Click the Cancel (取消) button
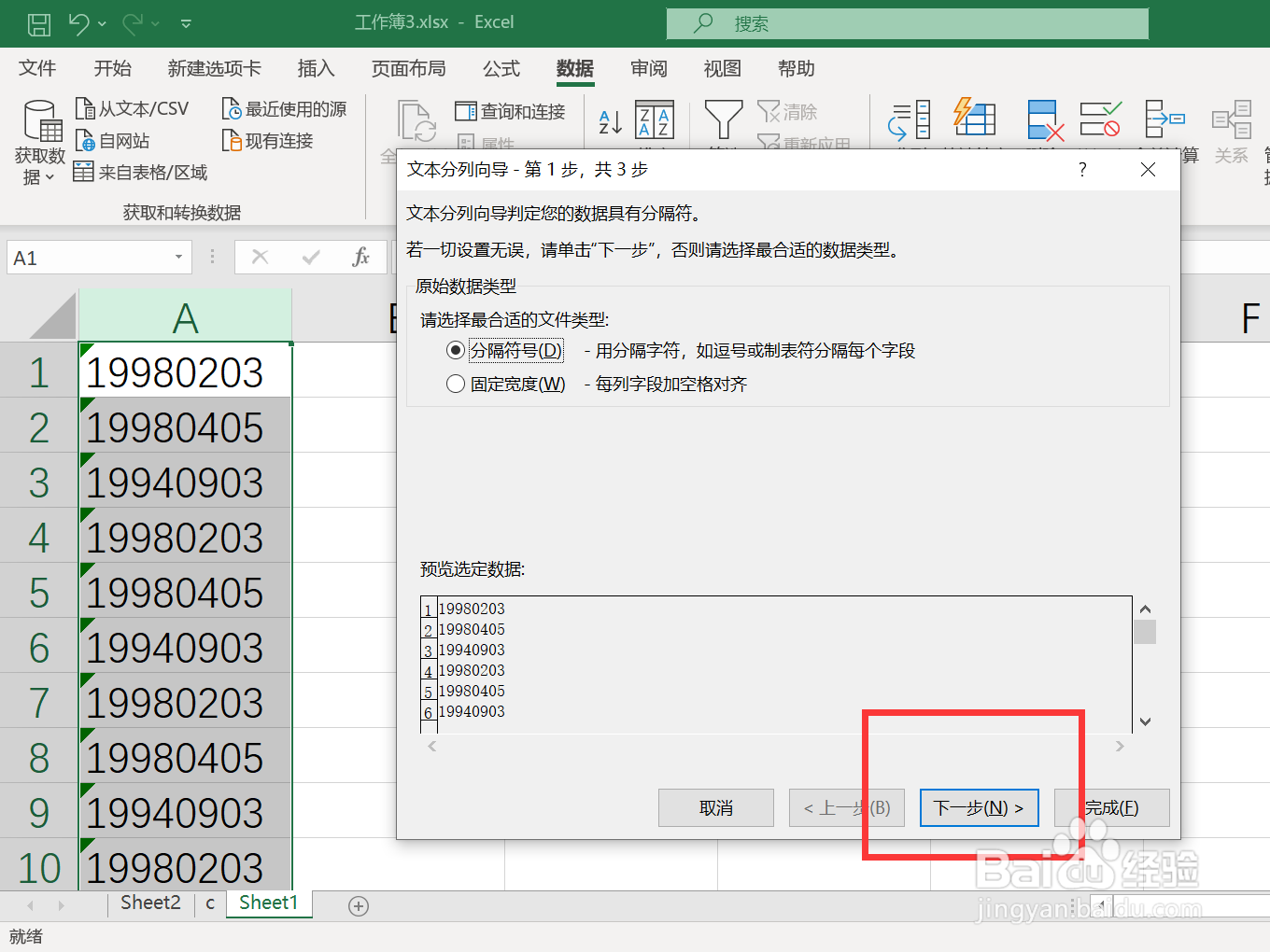Screen dimensions: 1270x952 click(716, 808)
